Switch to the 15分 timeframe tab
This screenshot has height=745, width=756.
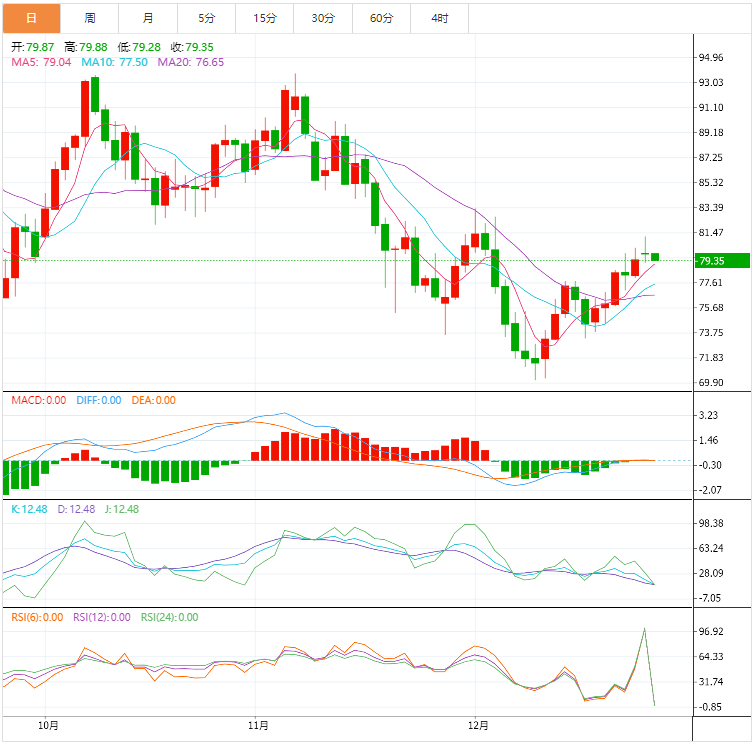pyautogui.click(x=265, y=18)
